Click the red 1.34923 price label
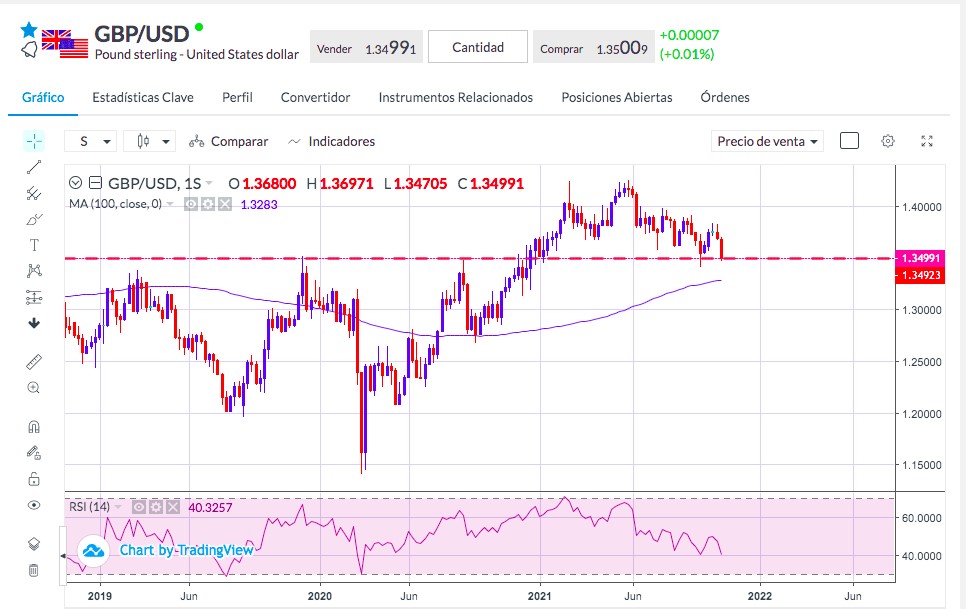This screenshot has height=609, width=966. [920, 275]
